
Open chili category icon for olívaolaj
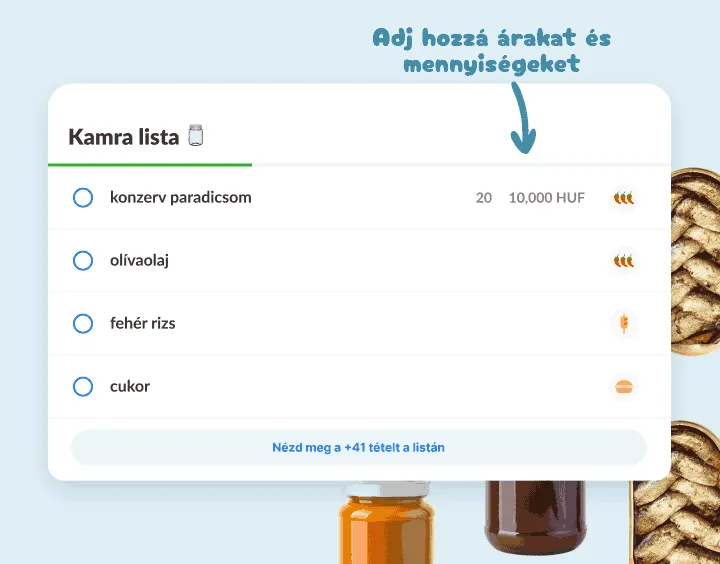pyautogui.click(x=624, y=261)
